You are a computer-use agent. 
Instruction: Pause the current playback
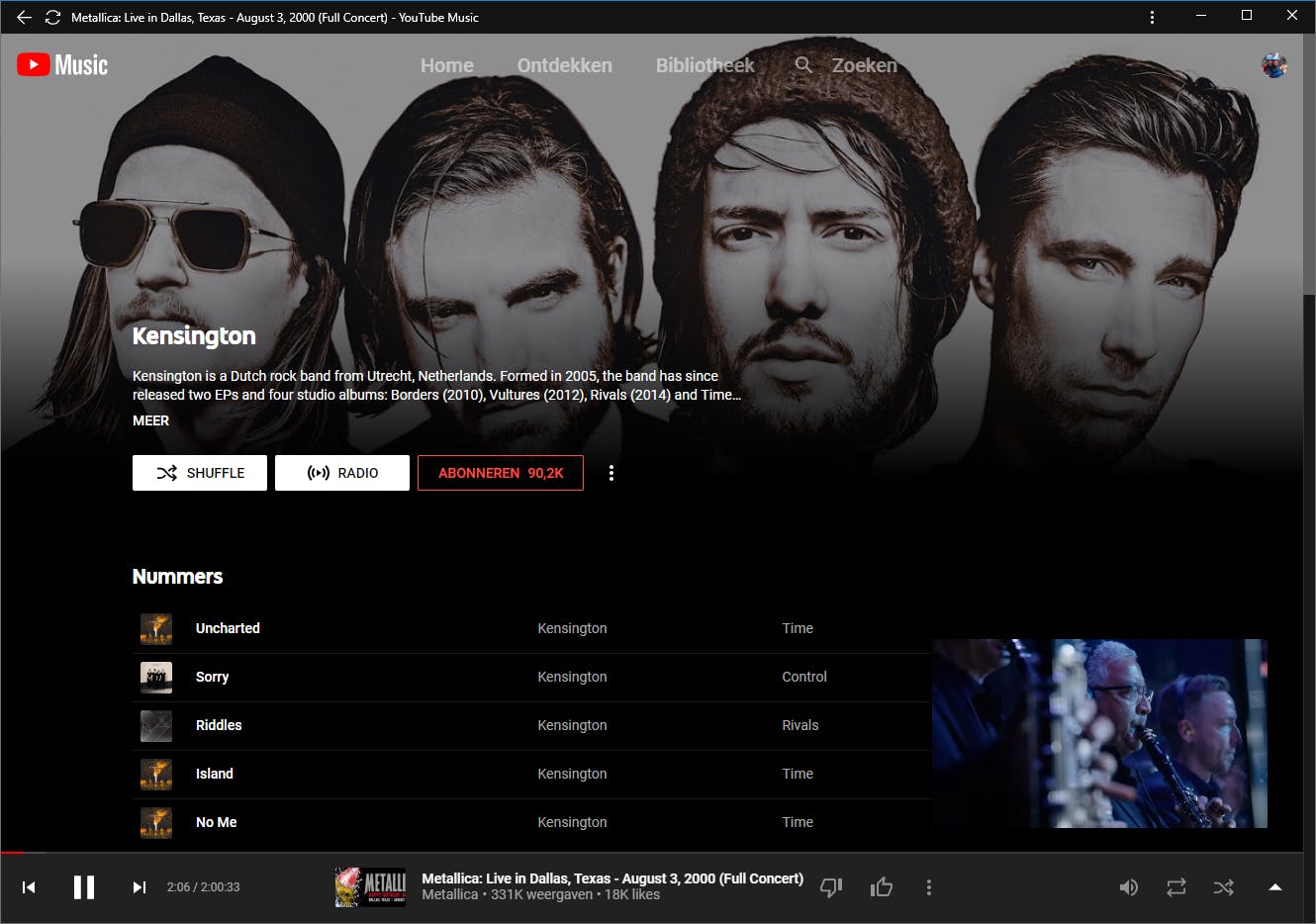(84, 887)
